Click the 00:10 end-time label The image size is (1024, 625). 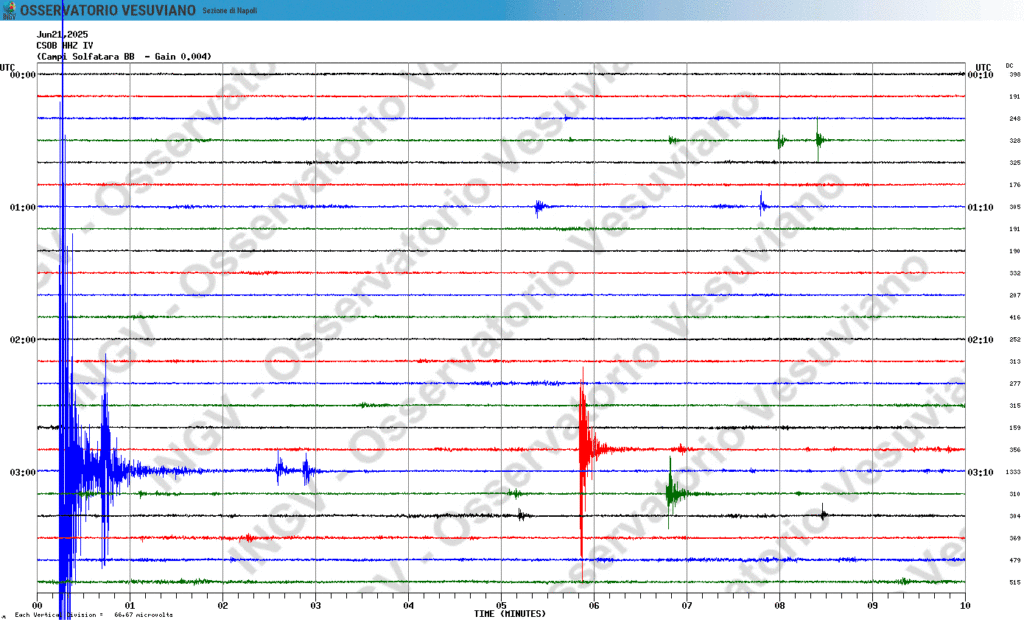pyautogui.click(x=980, y=75)
